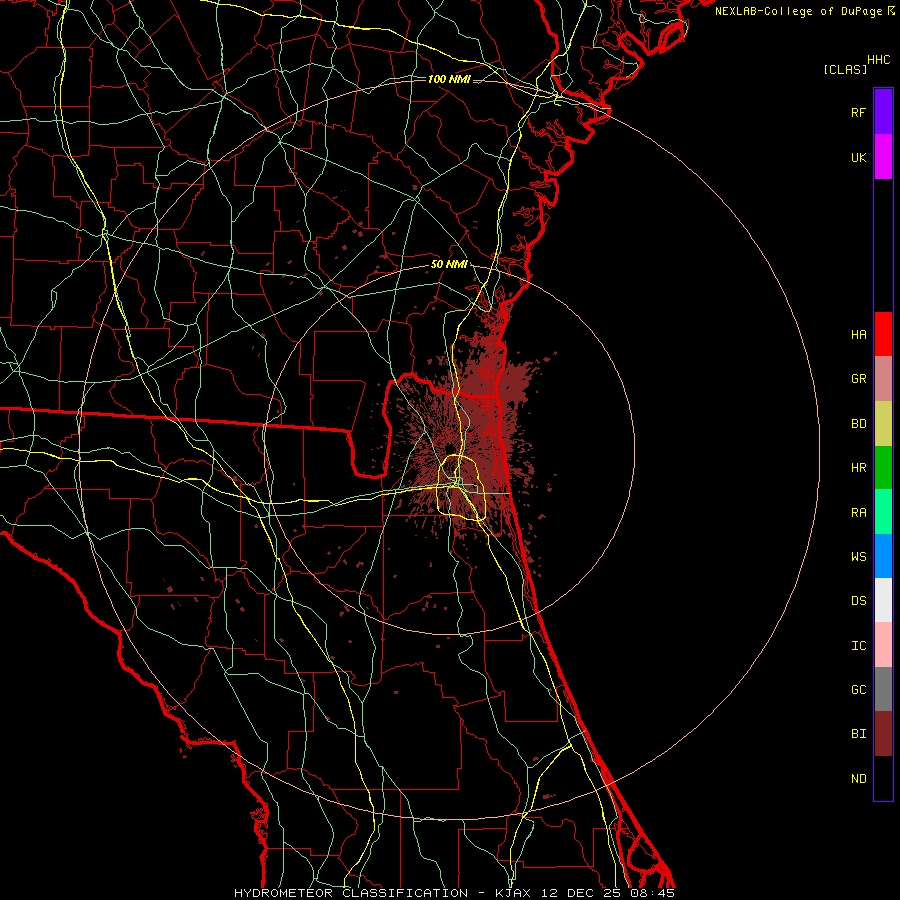Click the UK magenta legend swatch
Screen dimensions: 900x900
[883, 157]
